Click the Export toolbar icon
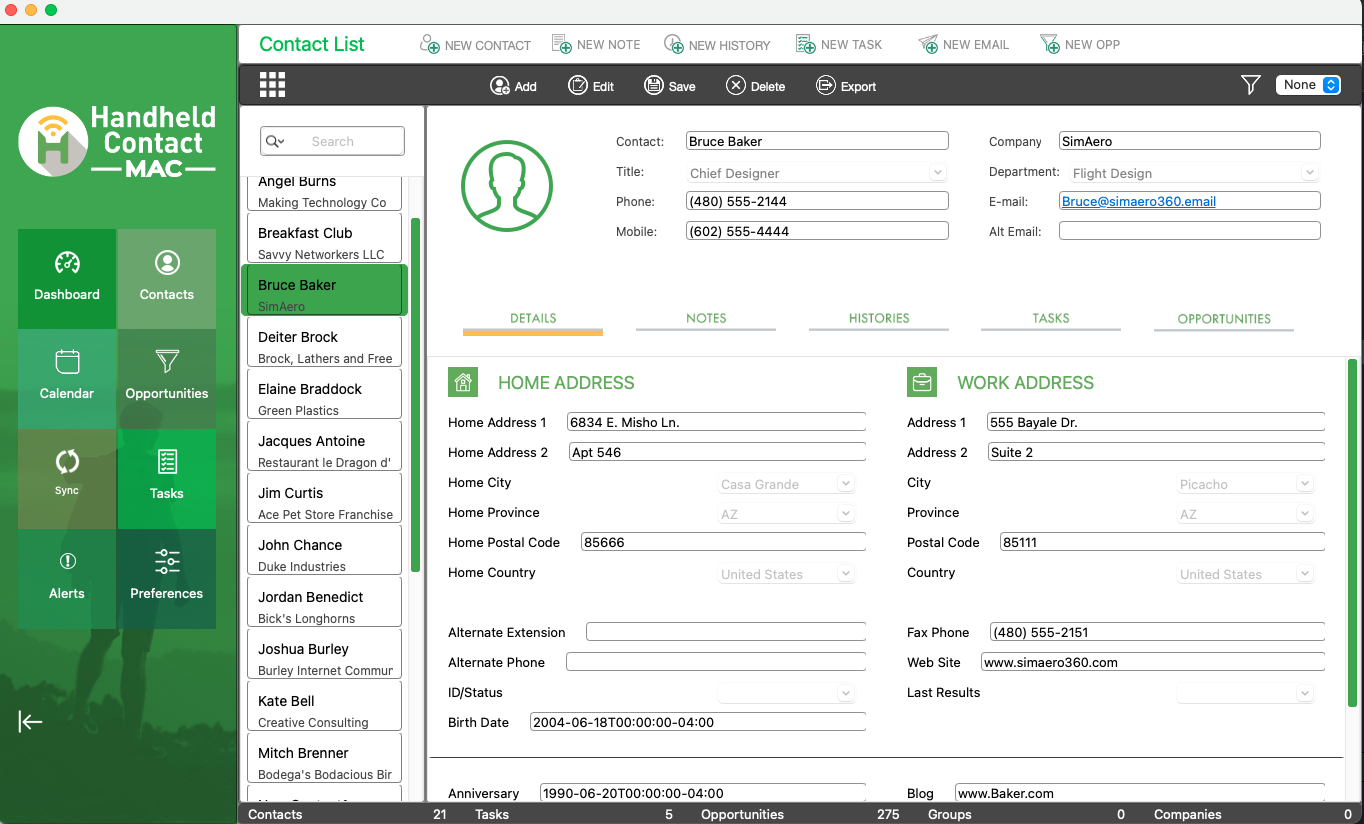Viewport: 1364px width, 824px height. click(x=826, y=86)
